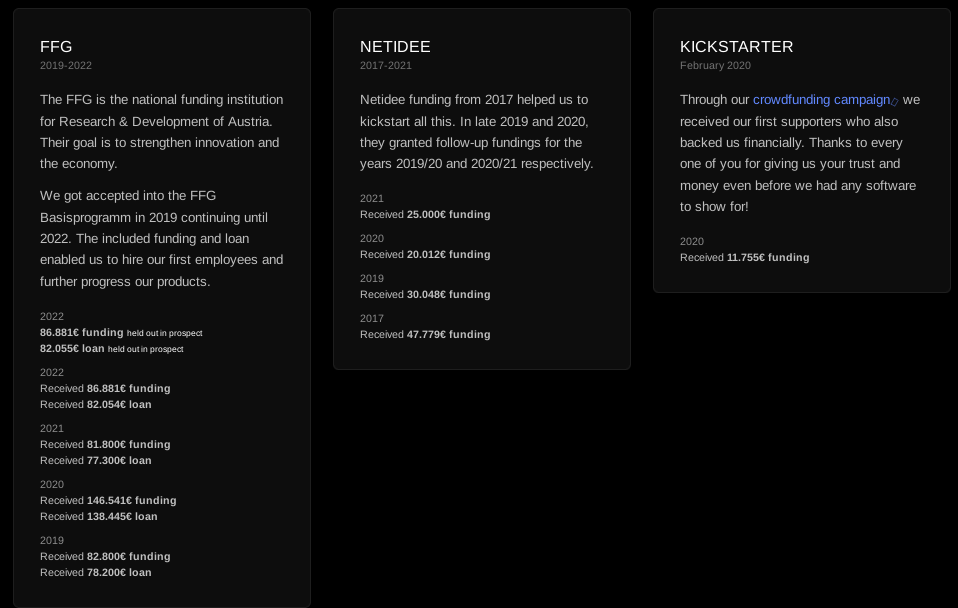Image resolution: width=958 pixels, height=608 pixels.
Task: Click Received 146.541€ funding entry
Action: click(108, 500)
